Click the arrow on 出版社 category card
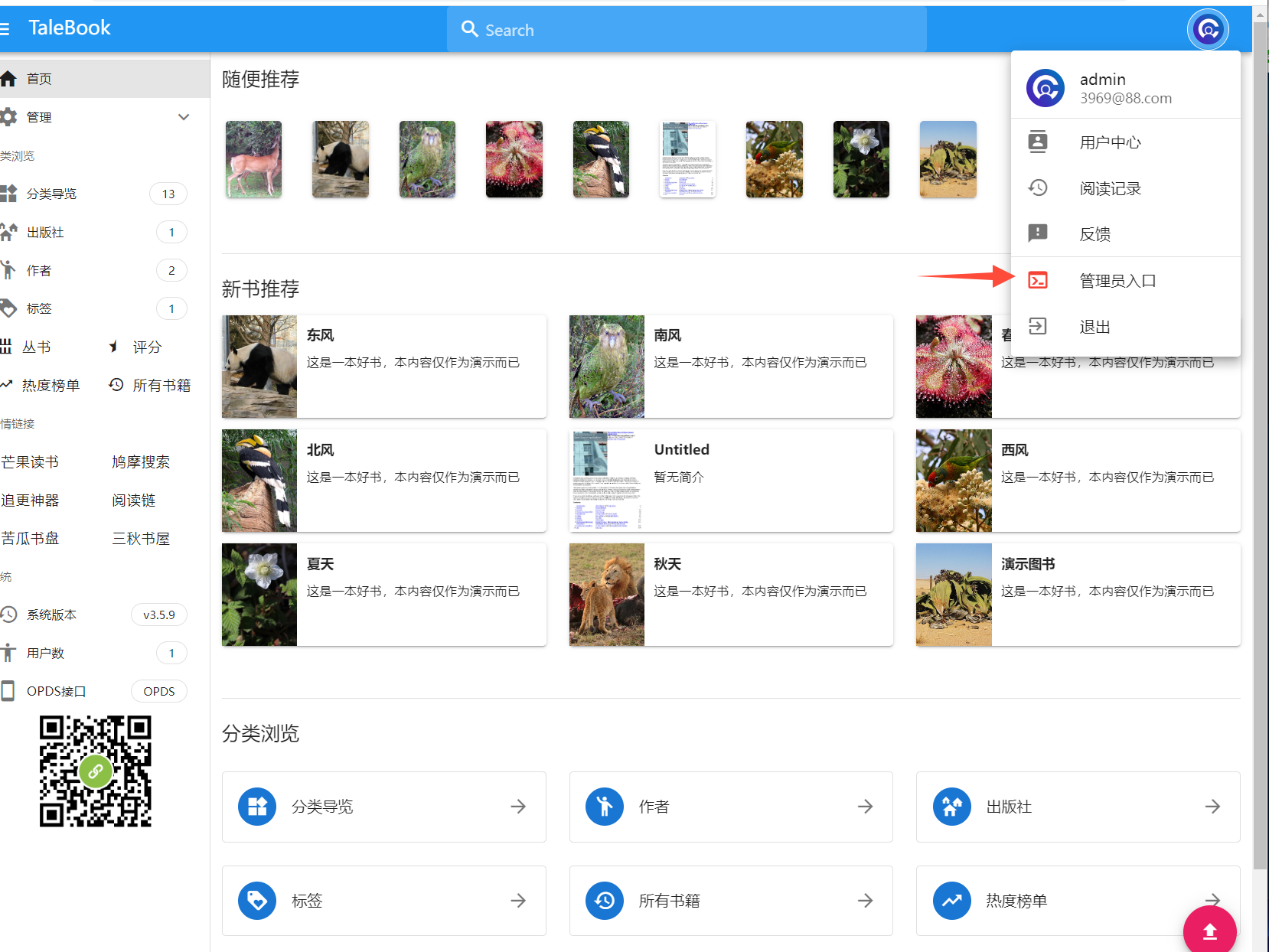Image resolution: width=1269 pixels, height=952 pixels. (1212, 807)
